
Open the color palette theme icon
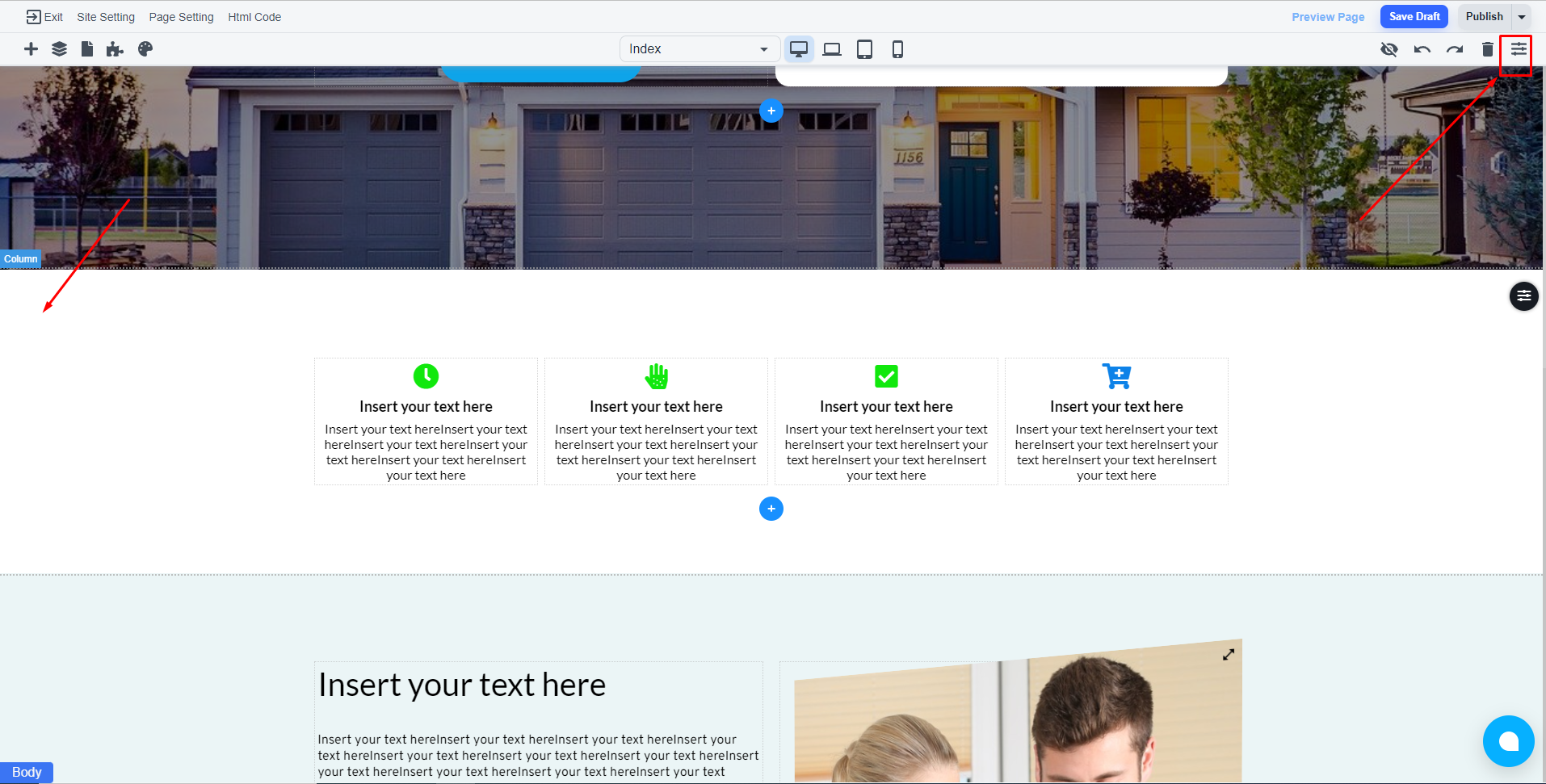tap(145, 49)
